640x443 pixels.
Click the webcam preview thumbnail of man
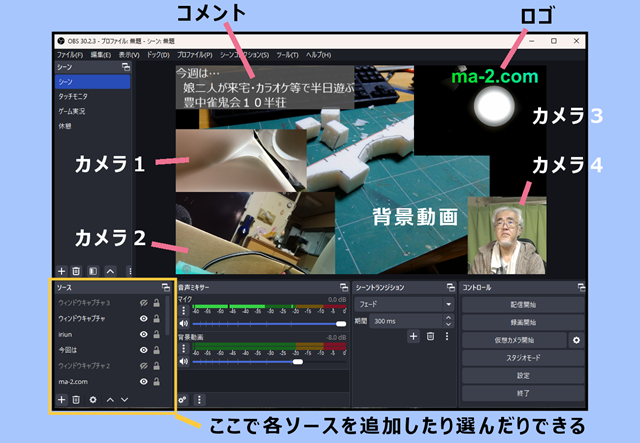coord(507,236)
